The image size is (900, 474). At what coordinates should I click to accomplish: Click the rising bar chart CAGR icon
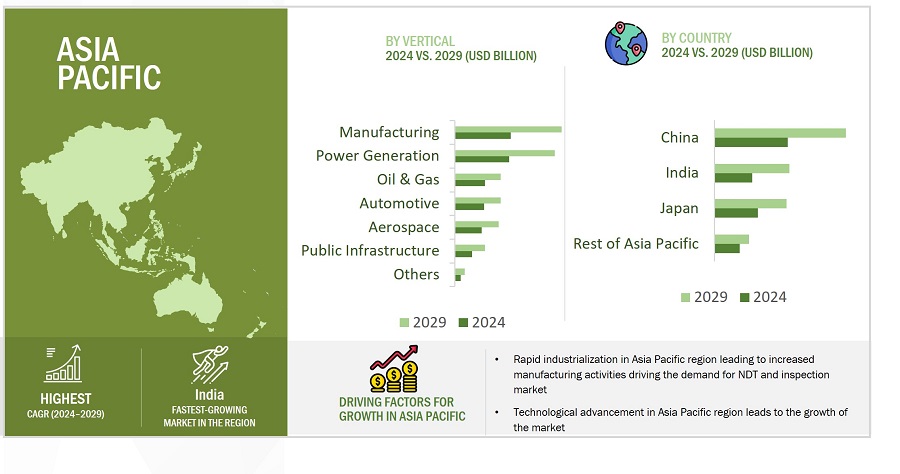click(66, 365)
